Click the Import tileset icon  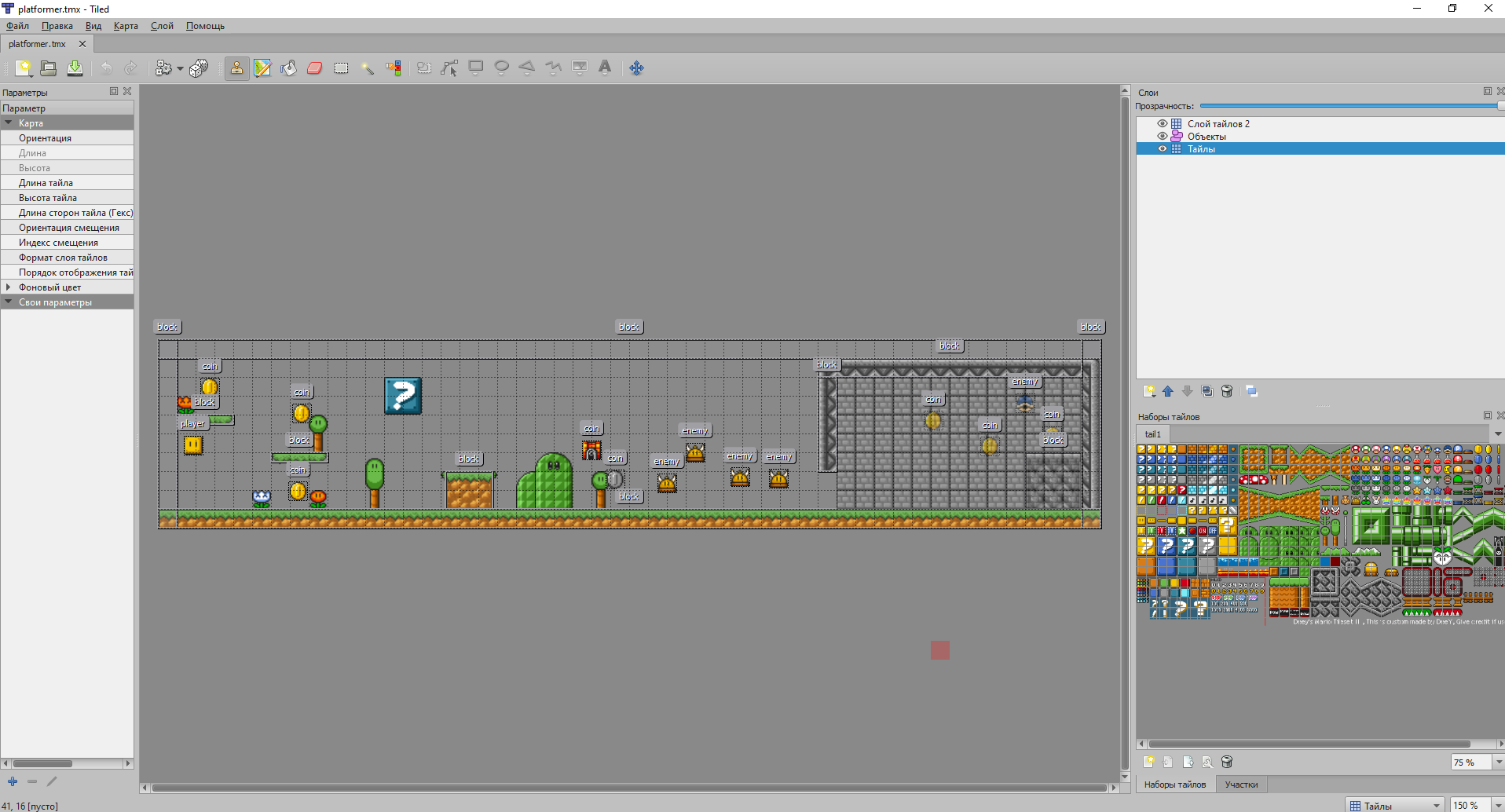pyautogui.click(x=1168, y=762)
